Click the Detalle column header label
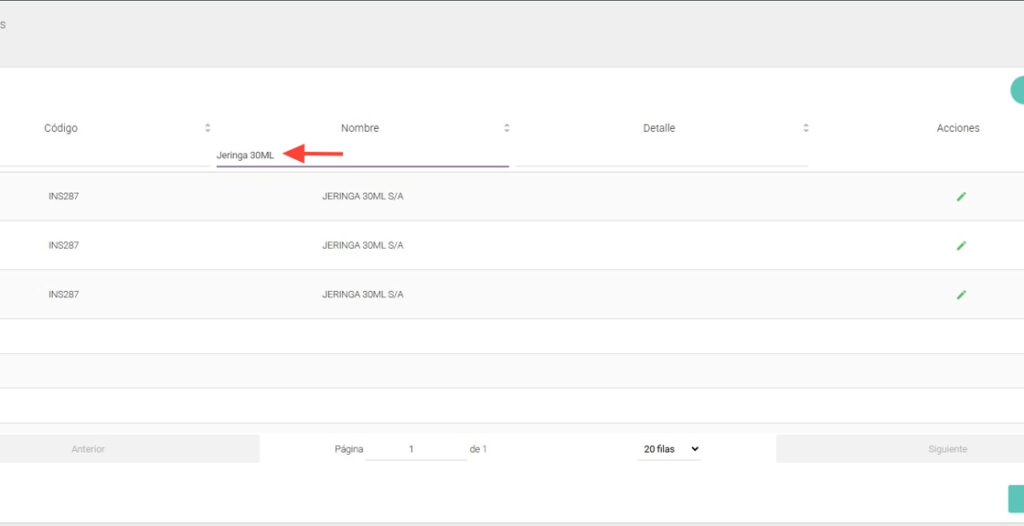Screen dimensions: 1024x526 (x=659, y=128)
